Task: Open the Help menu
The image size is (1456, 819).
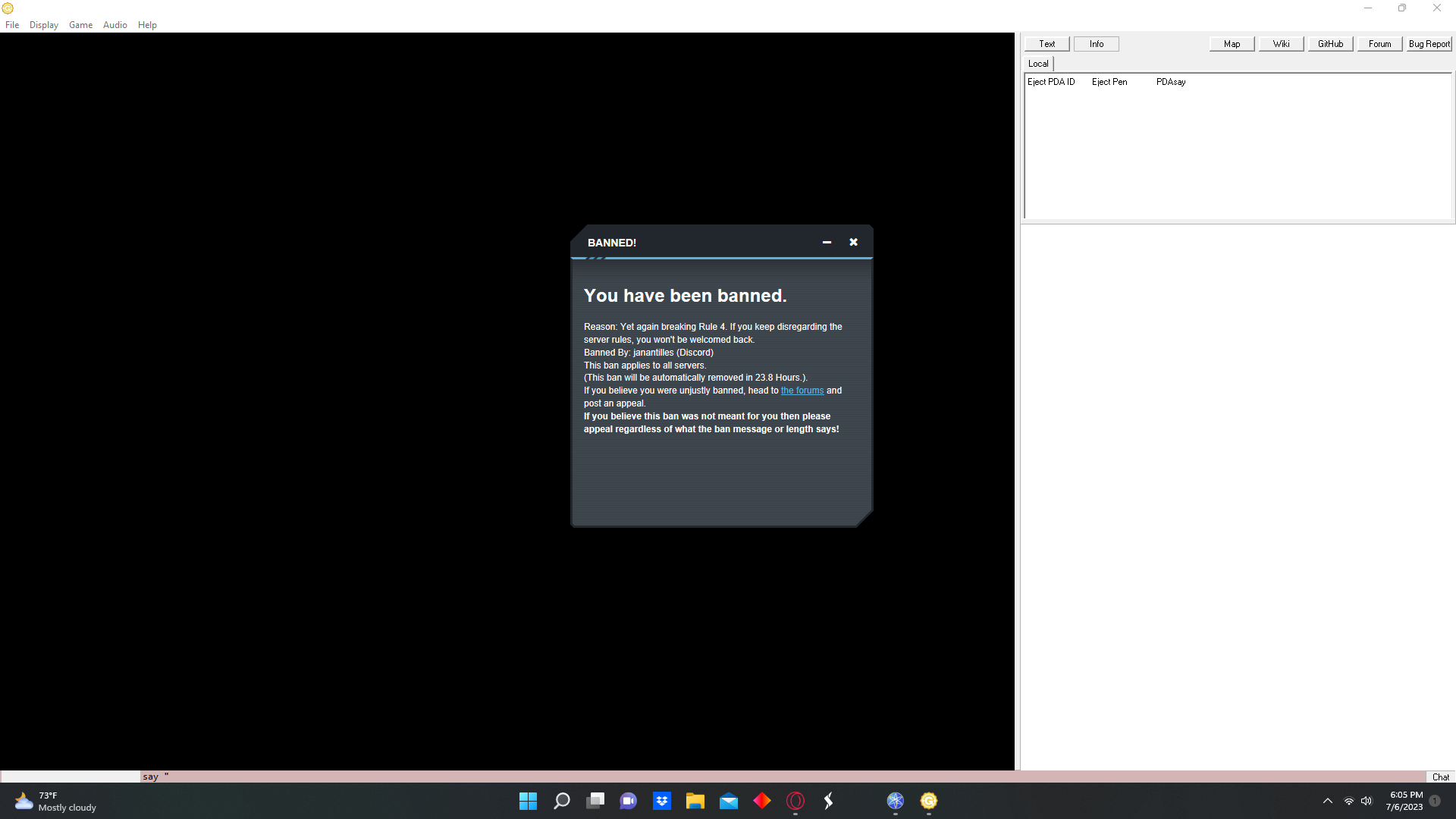Action: pyautogui.click(x=147, y=25)
